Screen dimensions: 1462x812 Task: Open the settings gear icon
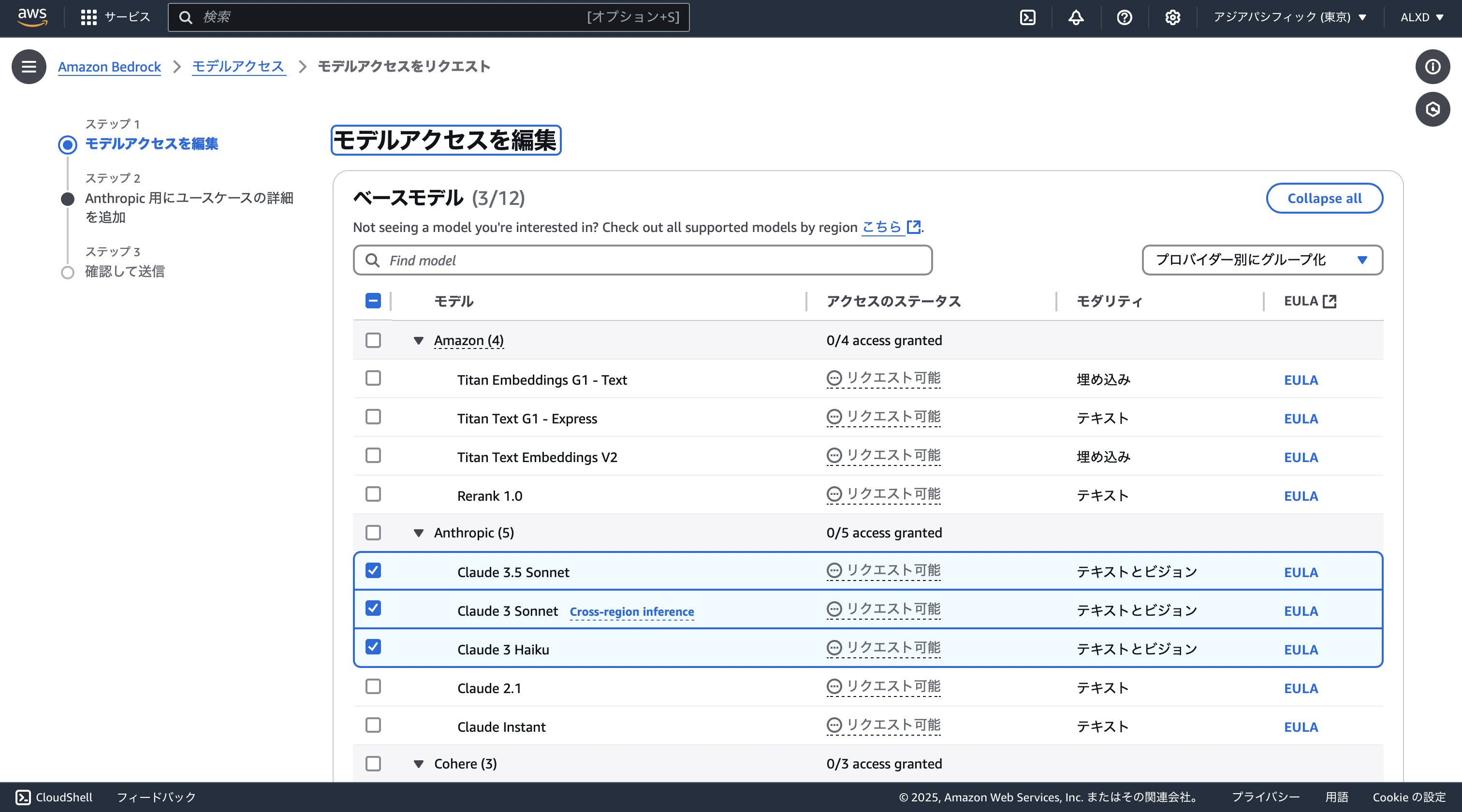(1172, 17)
